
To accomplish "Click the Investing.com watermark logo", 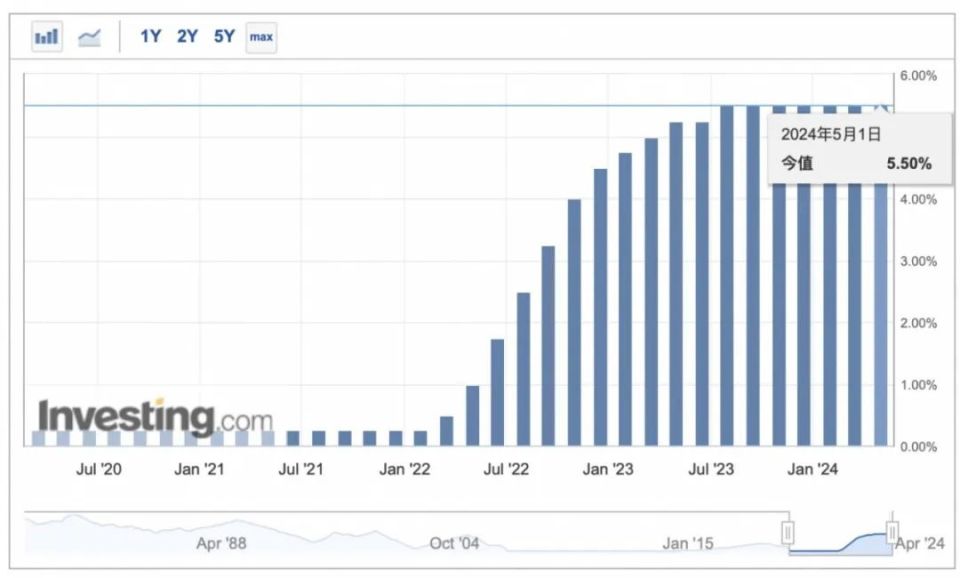I will (x=156, y=417).
